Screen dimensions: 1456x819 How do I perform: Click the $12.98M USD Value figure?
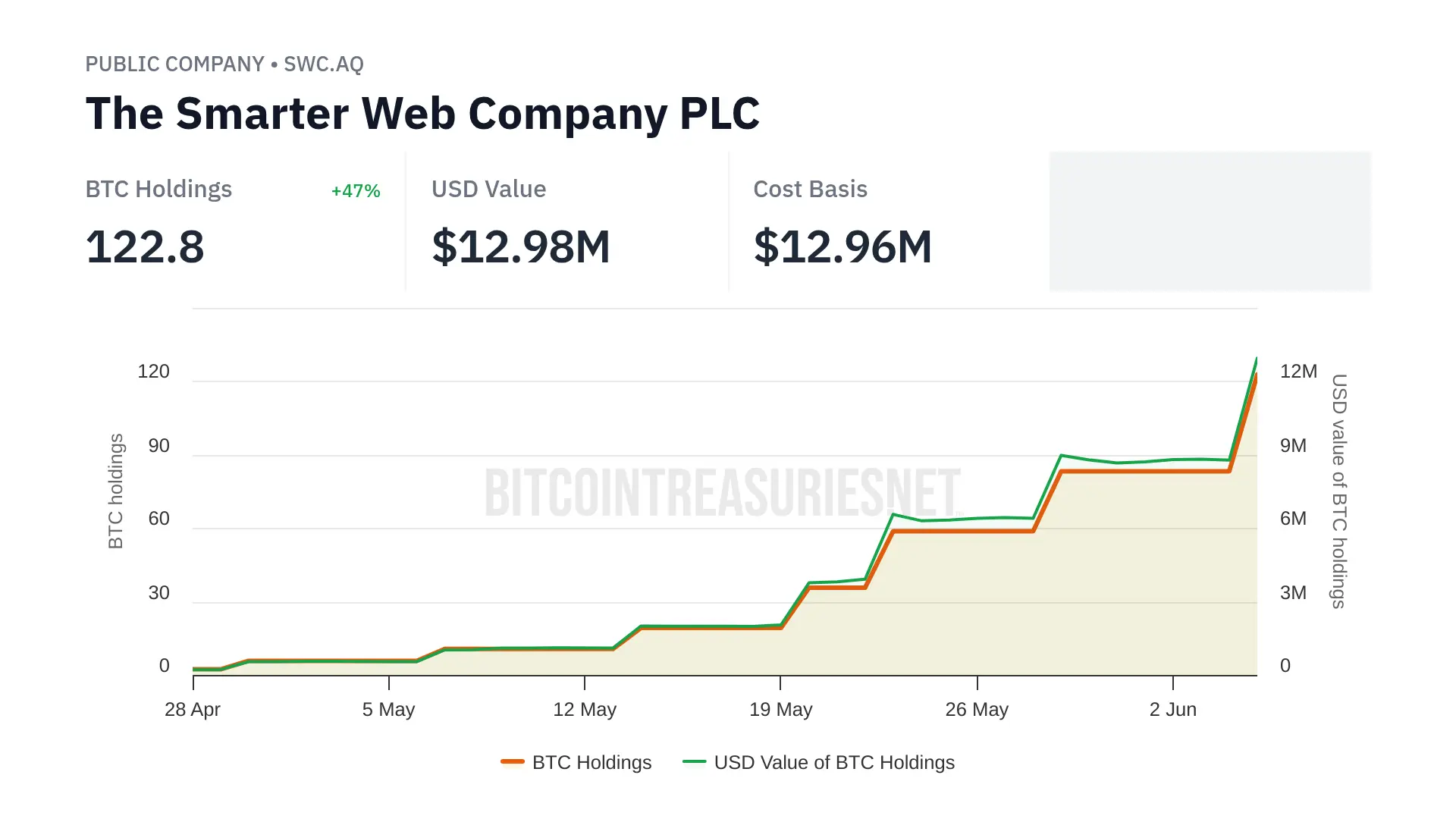pyautogui.click(x=521, y=247)
